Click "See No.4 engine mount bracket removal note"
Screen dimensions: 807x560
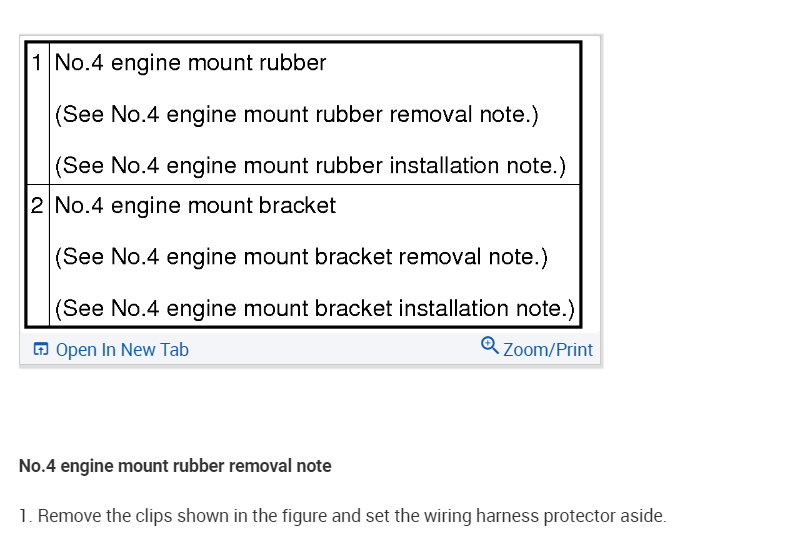coord(302,257)
